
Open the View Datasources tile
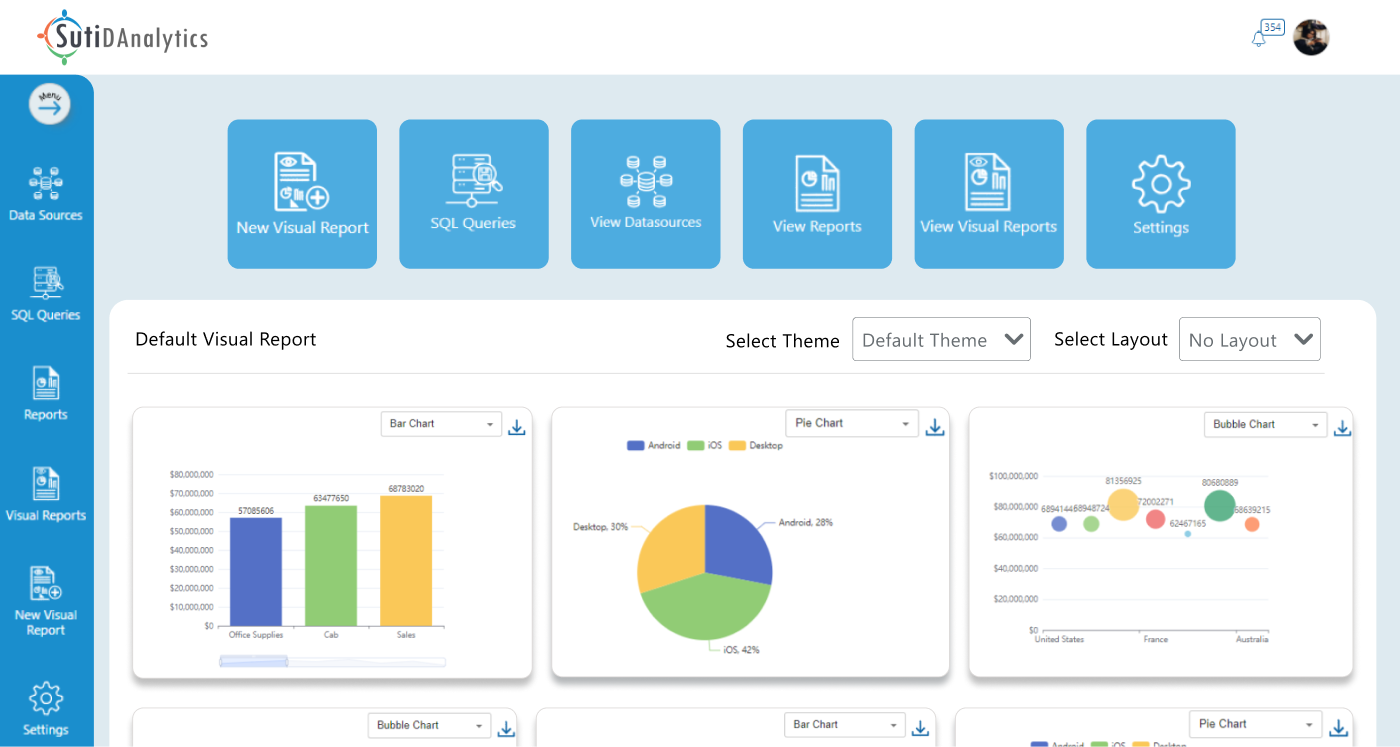(x=645, y=194)
